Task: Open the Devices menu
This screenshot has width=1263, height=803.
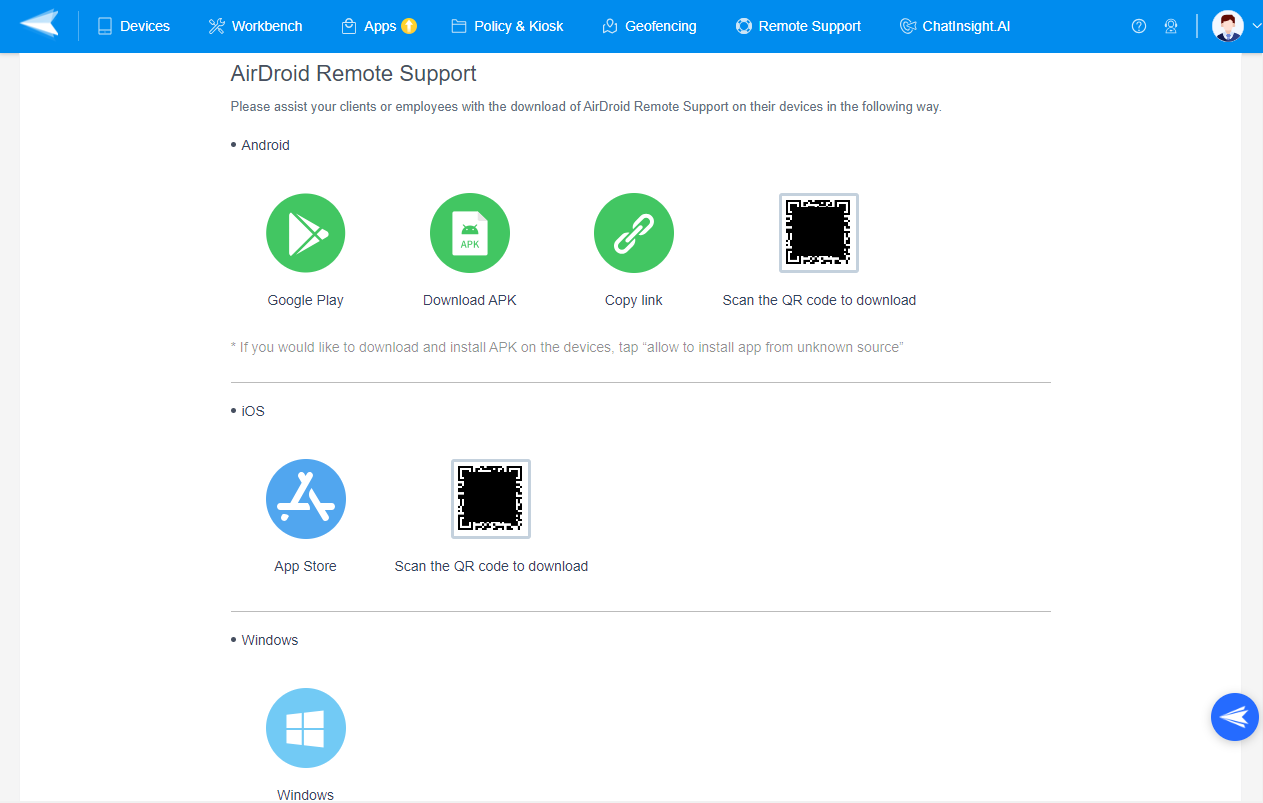Action: coord(133,26)
